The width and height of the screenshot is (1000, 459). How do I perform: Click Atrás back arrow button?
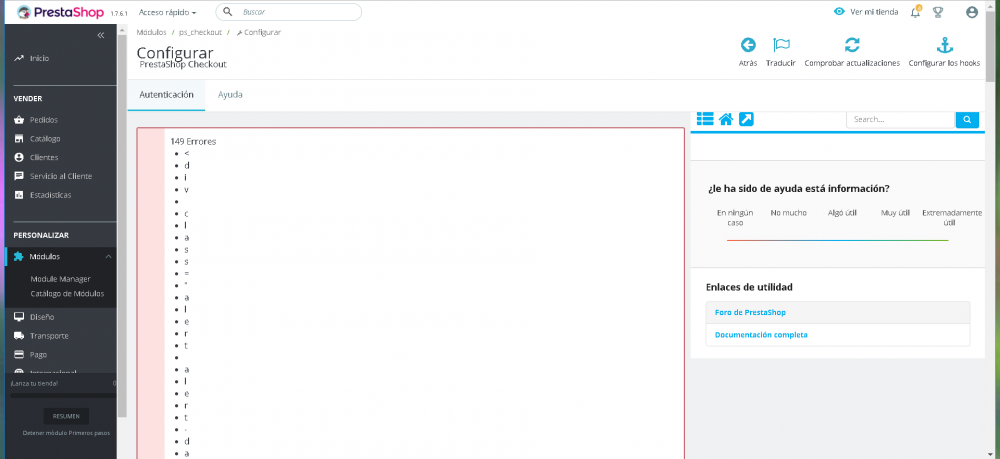[748, 52]
